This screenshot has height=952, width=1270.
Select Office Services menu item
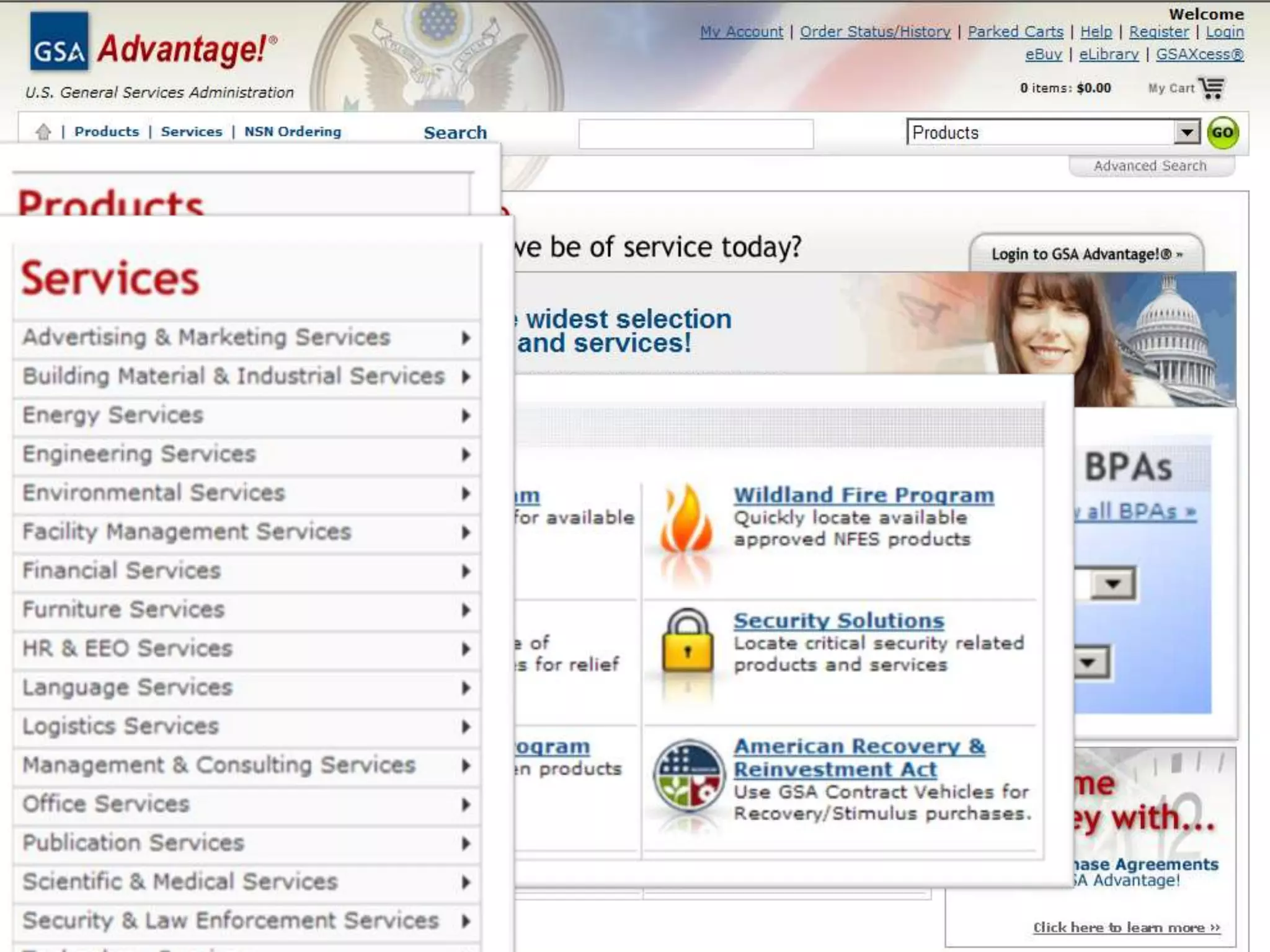247,804
